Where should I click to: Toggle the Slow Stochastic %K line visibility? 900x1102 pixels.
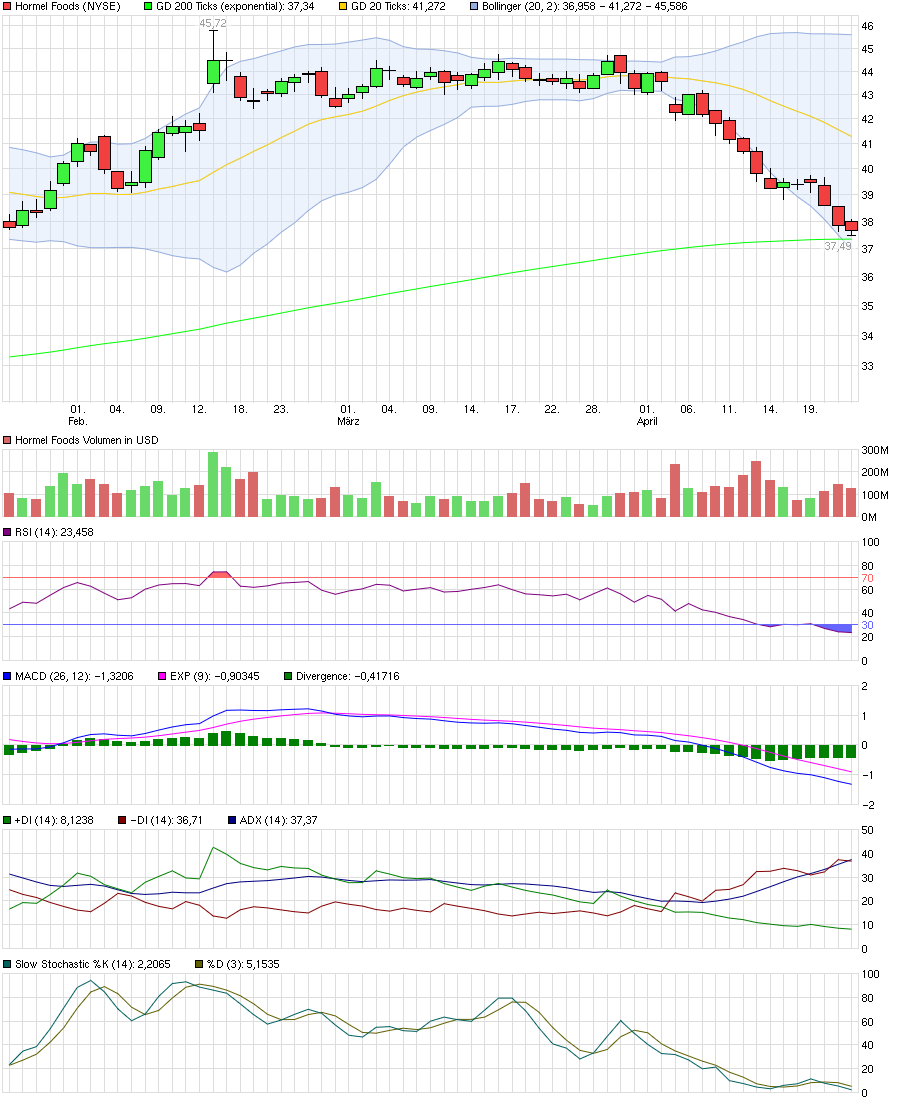8,962
